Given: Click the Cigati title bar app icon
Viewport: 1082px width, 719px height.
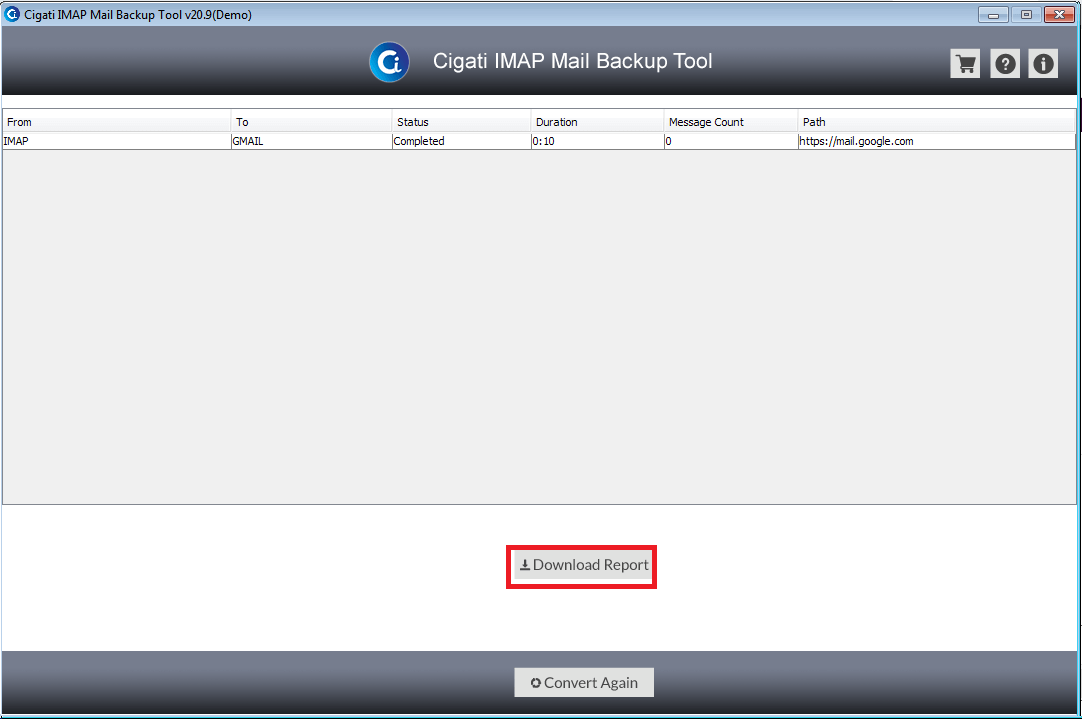Looking at the screenshot, I should click(12, 14).
